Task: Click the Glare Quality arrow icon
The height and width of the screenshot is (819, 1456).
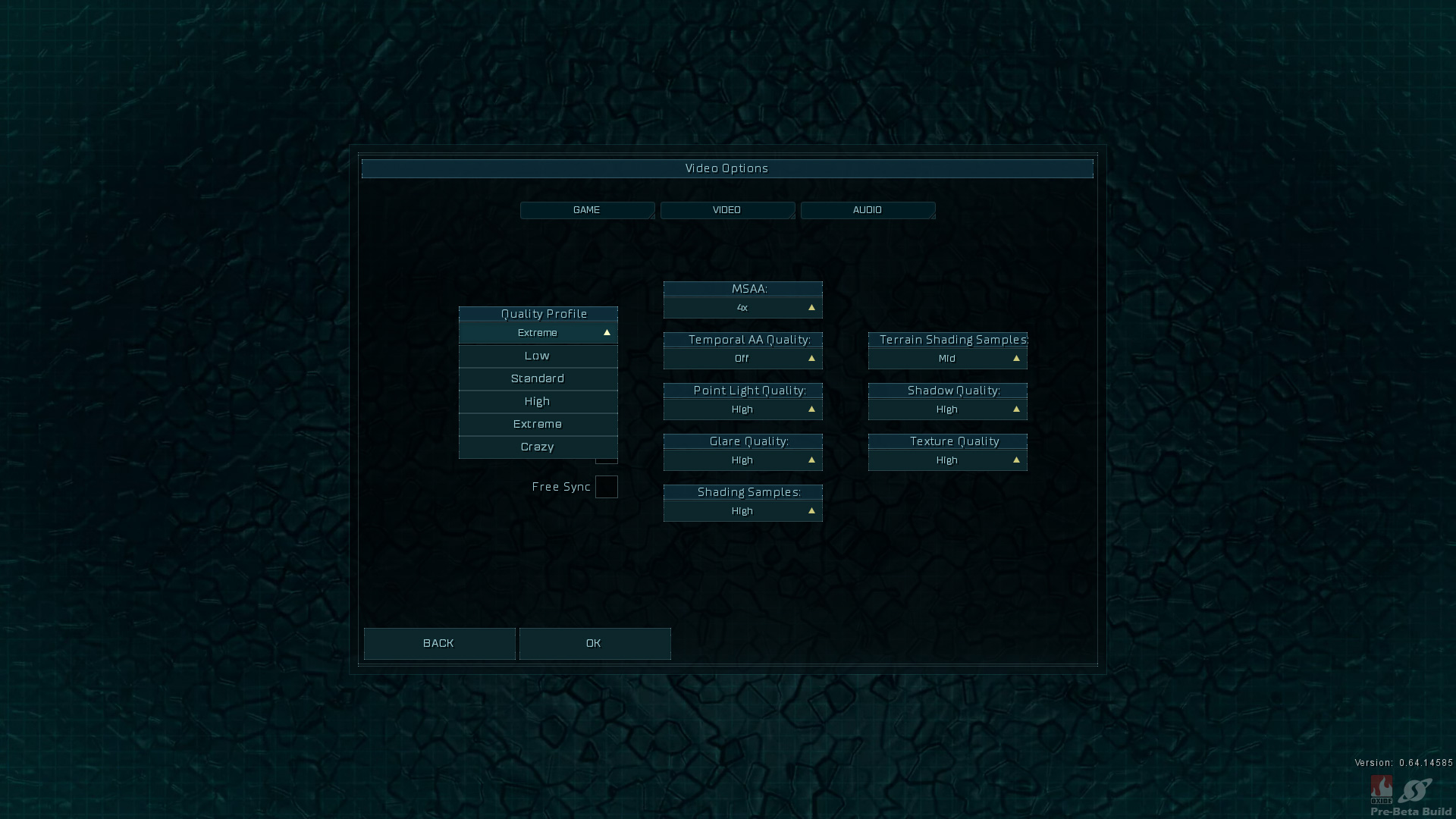Action: tap(811, 460)
